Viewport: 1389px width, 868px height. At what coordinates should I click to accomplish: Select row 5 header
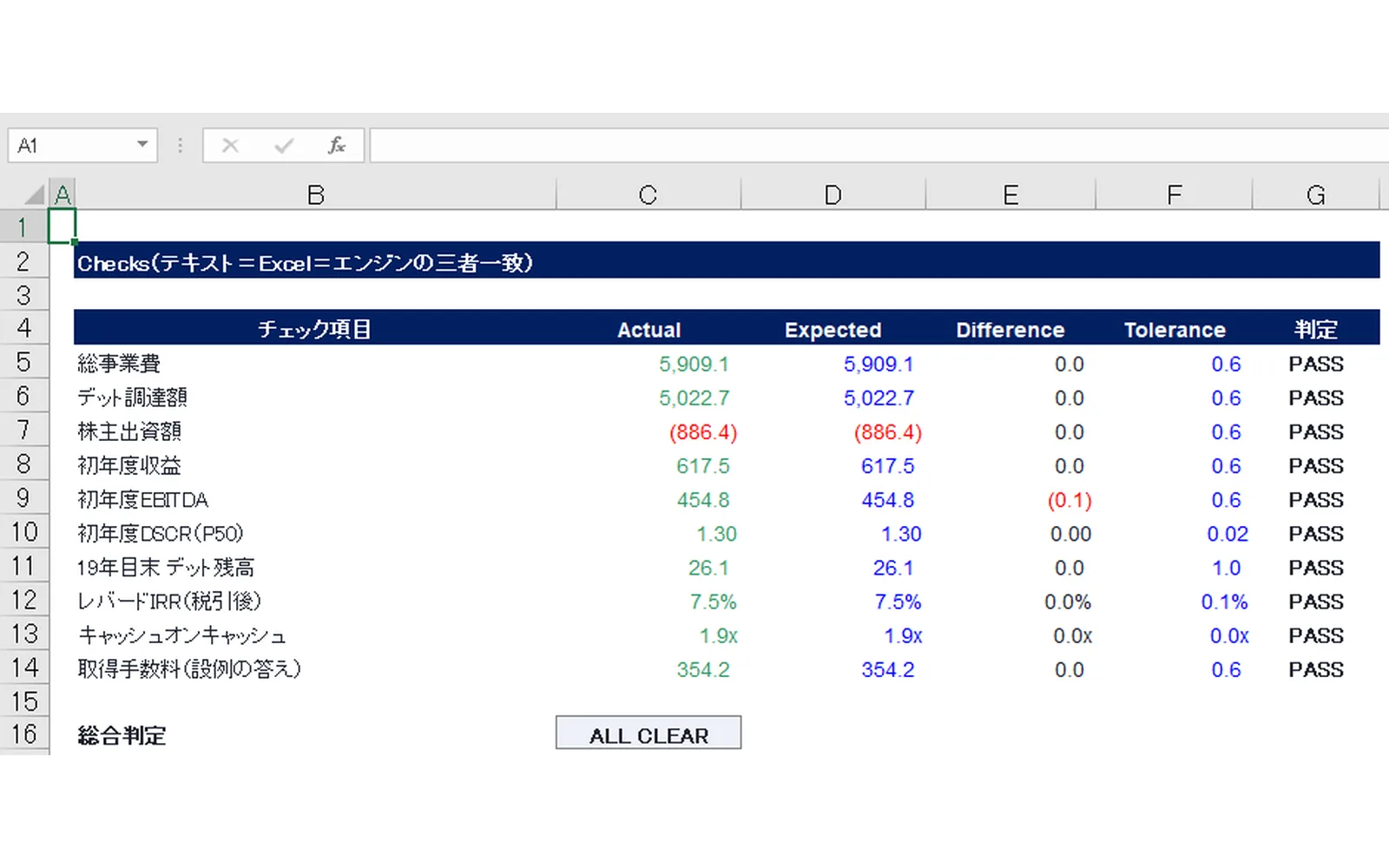tap(24, 363)
